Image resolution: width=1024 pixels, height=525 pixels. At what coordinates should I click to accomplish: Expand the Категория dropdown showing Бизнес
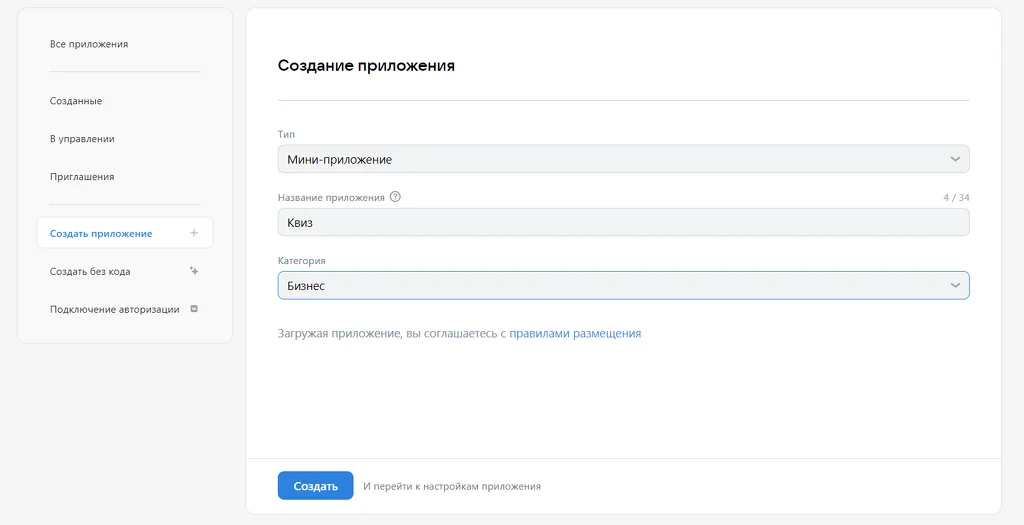point(623,285)
